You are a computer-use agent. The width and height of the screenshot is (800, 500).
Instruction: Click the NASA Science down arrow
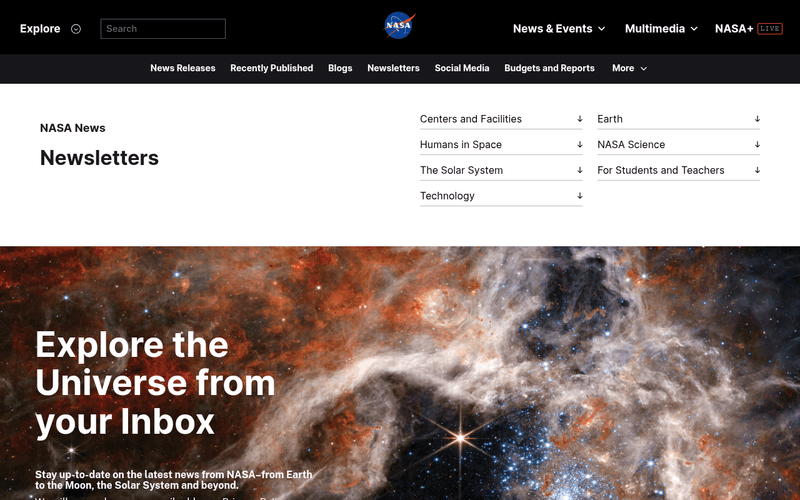point(757,144)
